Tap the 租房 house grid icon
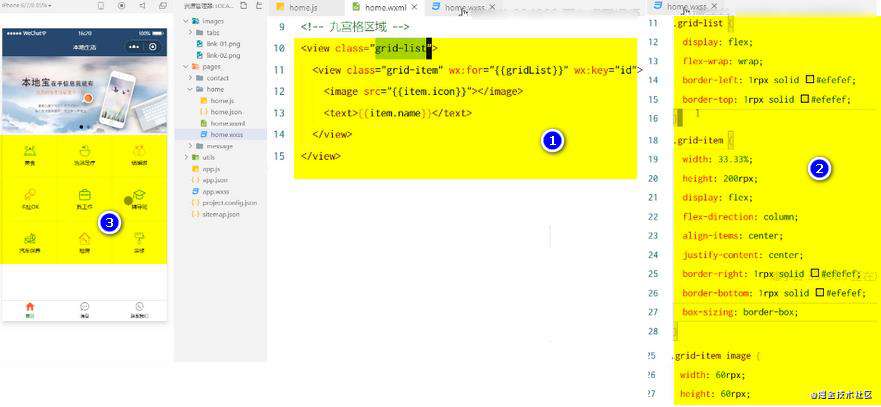This screenshot has width=881, height=407. 84,238
